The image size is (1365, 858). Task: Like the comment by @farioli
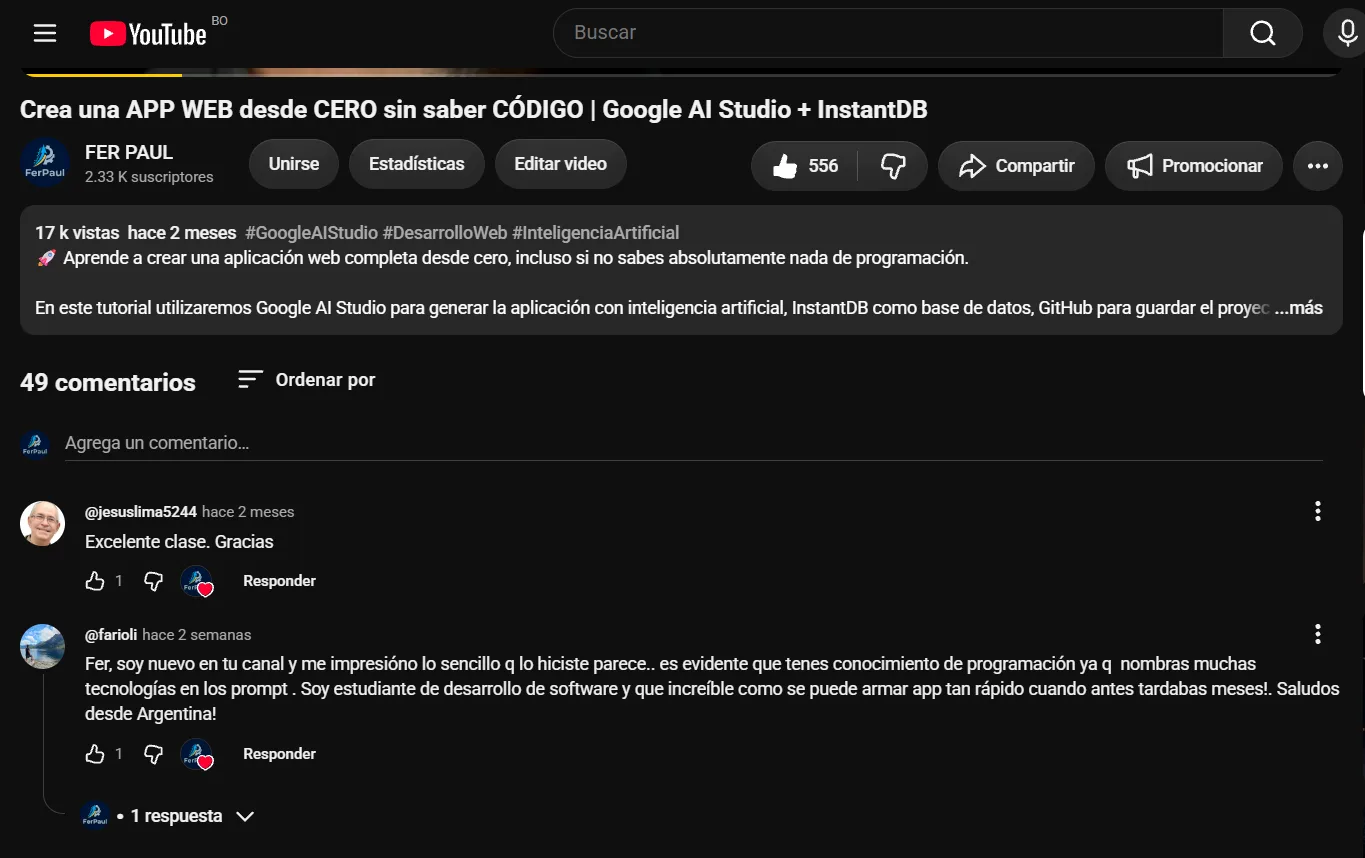95,754
